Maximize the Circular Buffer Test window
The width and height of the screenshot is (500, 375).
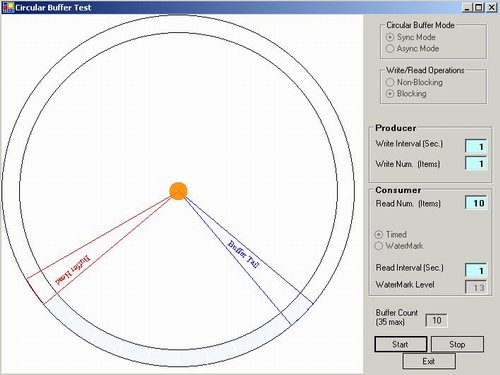(x=479, y=7)
